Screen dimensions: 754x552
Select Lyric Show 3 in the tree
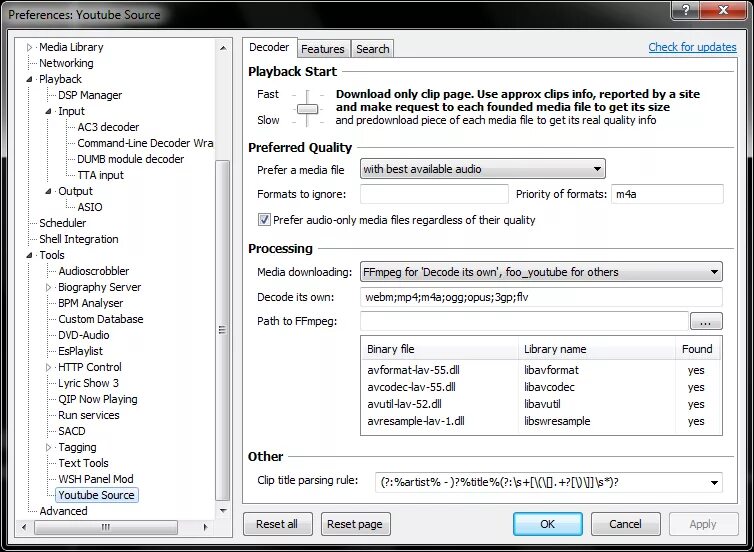[88, 383]
